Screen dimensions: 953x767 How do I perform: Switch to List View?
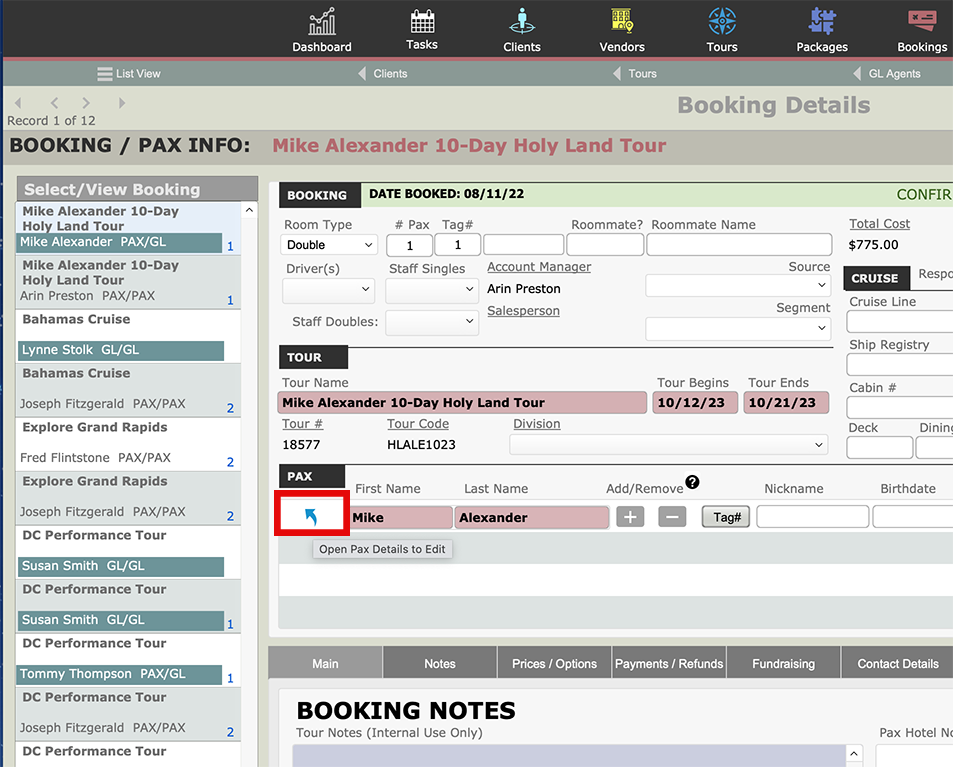tap(129, 74)
